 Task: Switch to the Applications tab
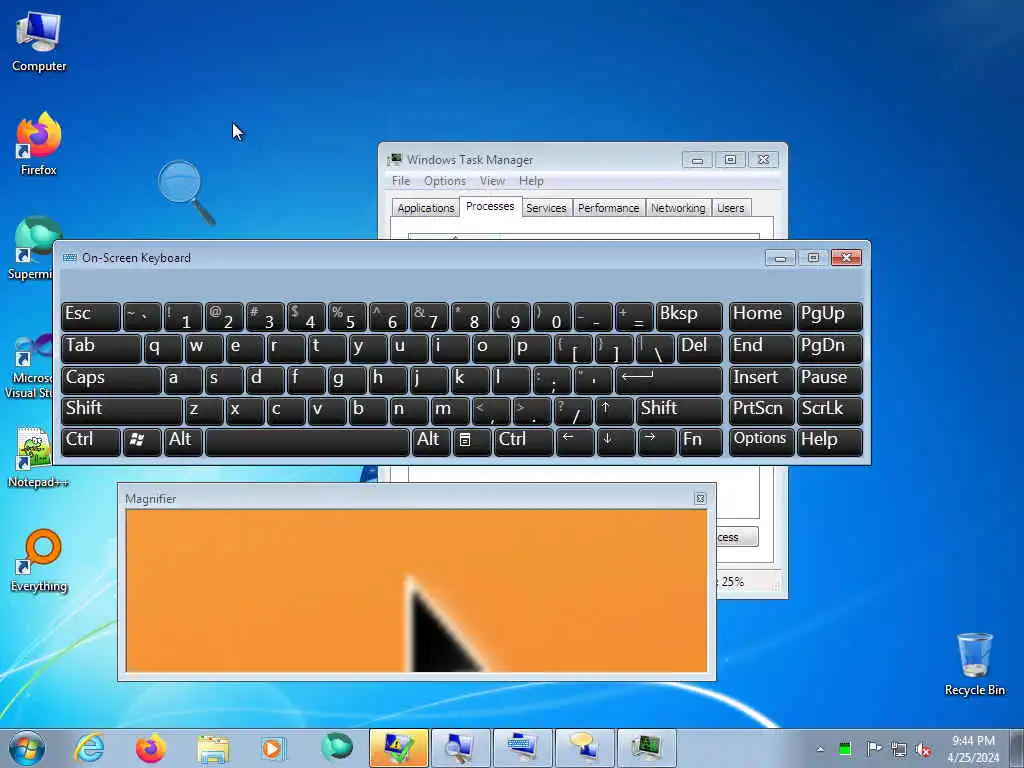pyautogui.click(x=426, y=208)
